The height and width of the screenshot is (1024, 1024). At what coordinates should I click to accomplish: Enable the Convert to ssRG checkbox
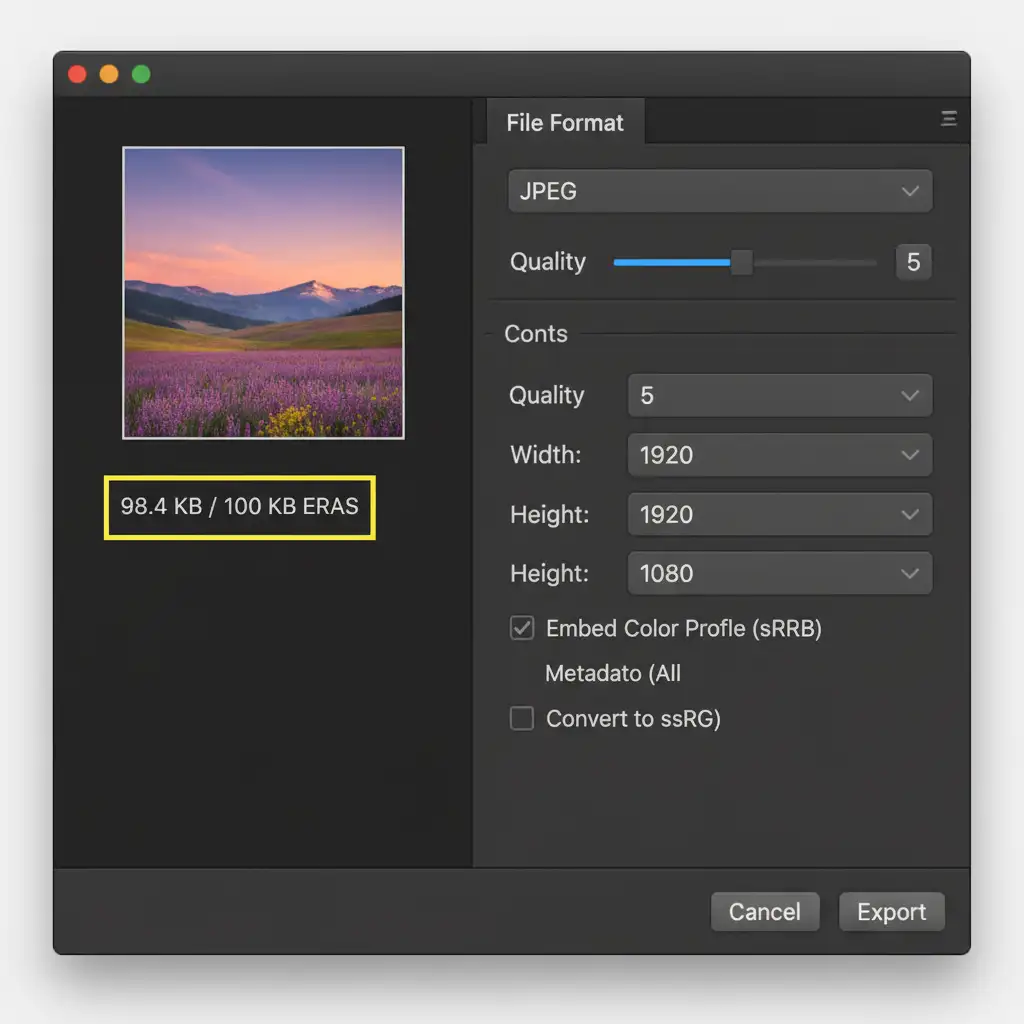(x=522, y=718)
